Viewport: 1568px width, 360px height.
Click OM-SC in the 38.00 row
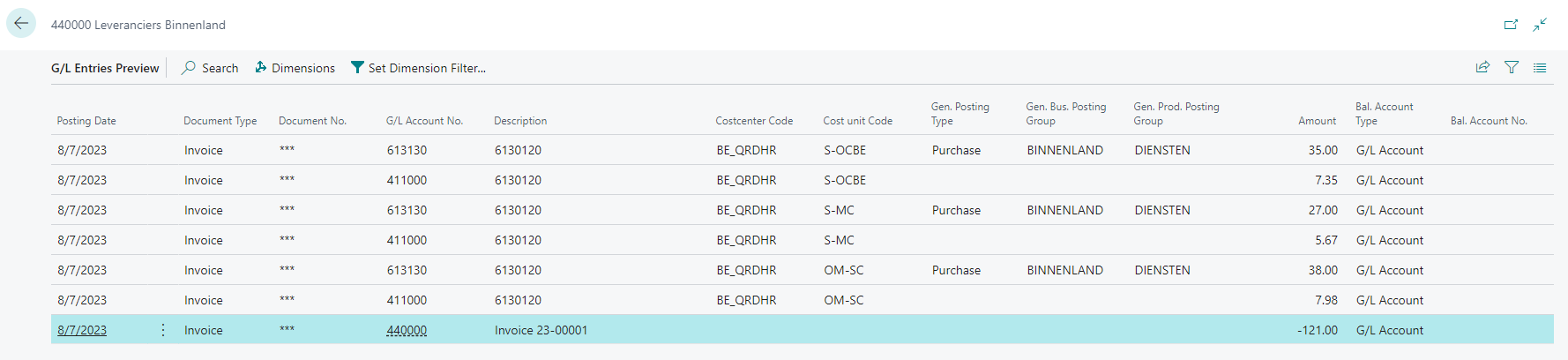[x=844, y=270]
